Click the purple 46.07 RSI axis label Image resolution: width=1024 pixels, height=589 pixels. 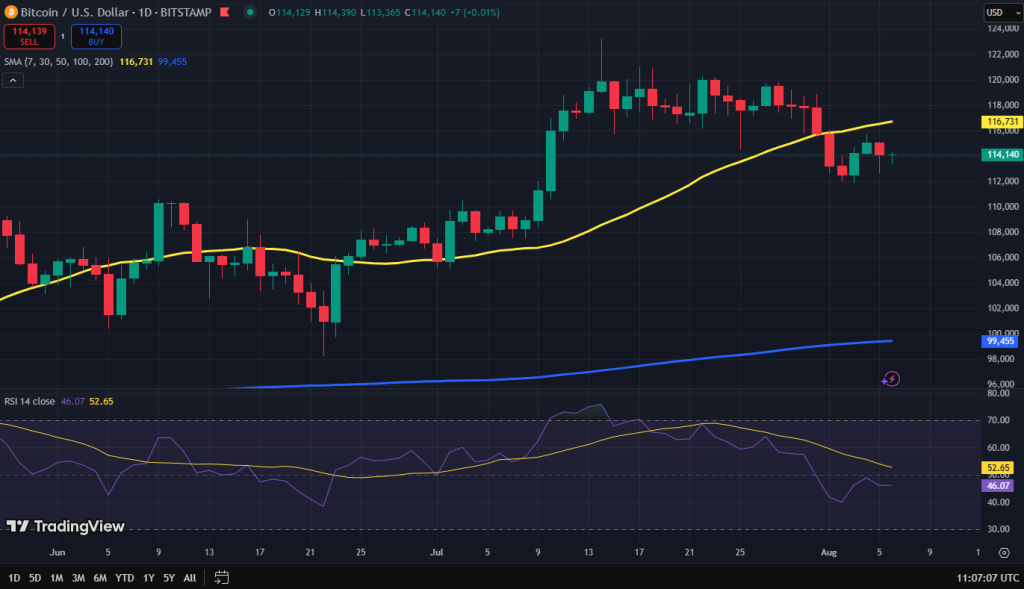pyautogui.click(x=997, y=486)
